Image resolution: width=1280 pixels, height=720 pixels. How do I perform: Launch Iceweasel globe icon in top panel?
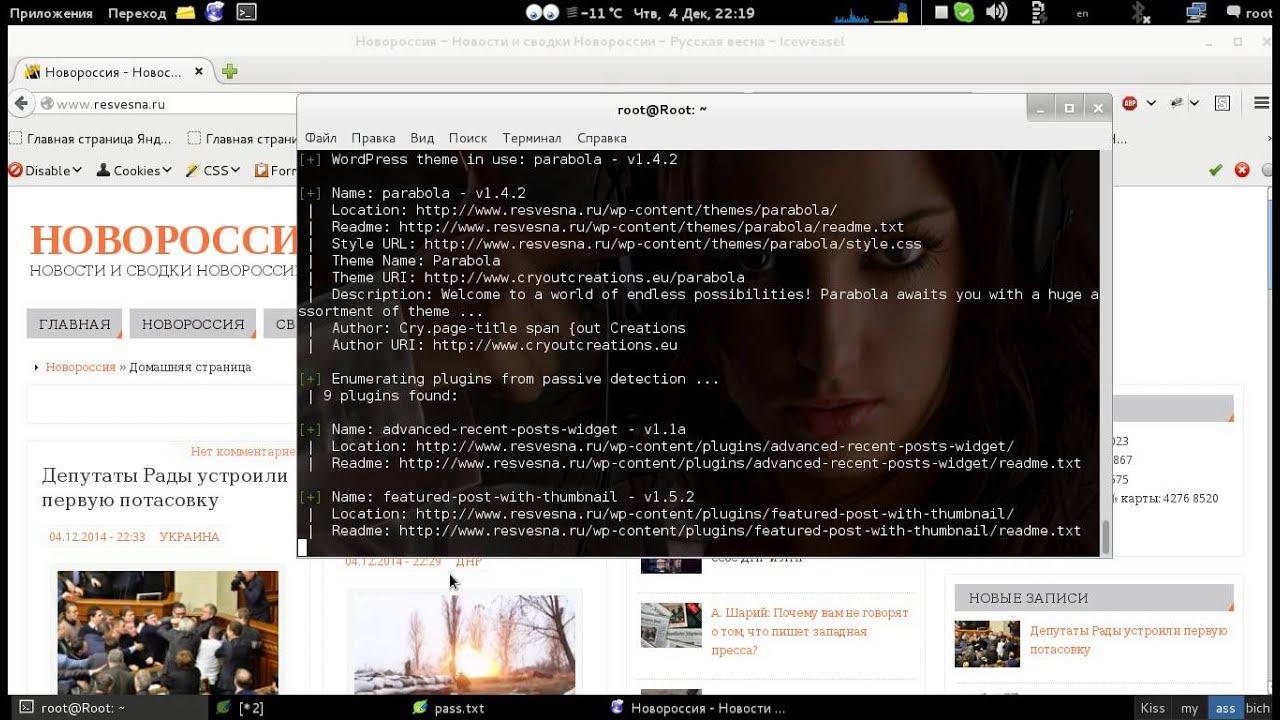[x=214, y=12]
